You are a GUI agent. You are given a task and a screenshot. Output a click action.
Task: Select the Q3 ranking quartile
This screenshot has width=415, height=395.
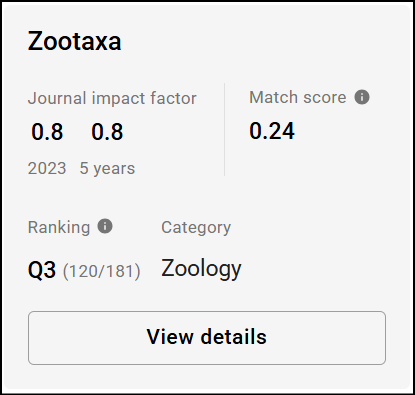pyautogui.click(x=42, y=270)
